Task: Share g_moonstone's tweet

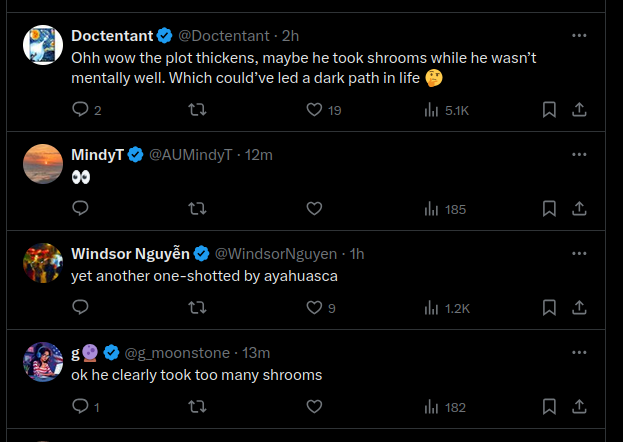Action: coord(579,406)
